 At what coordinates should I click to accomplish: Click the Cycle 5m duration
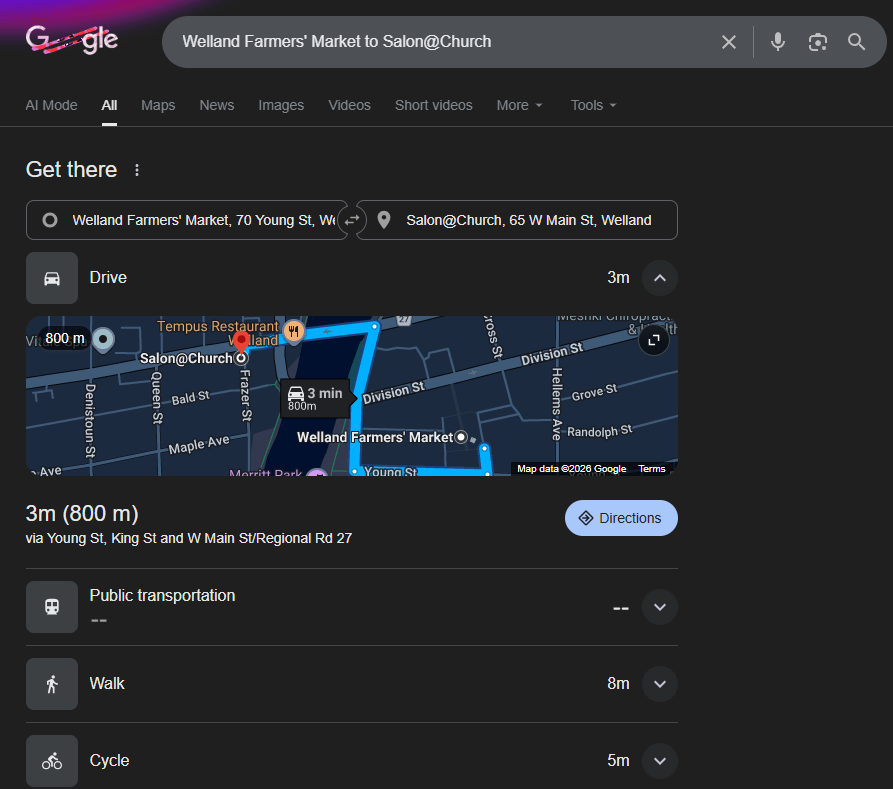coord(618,761)
